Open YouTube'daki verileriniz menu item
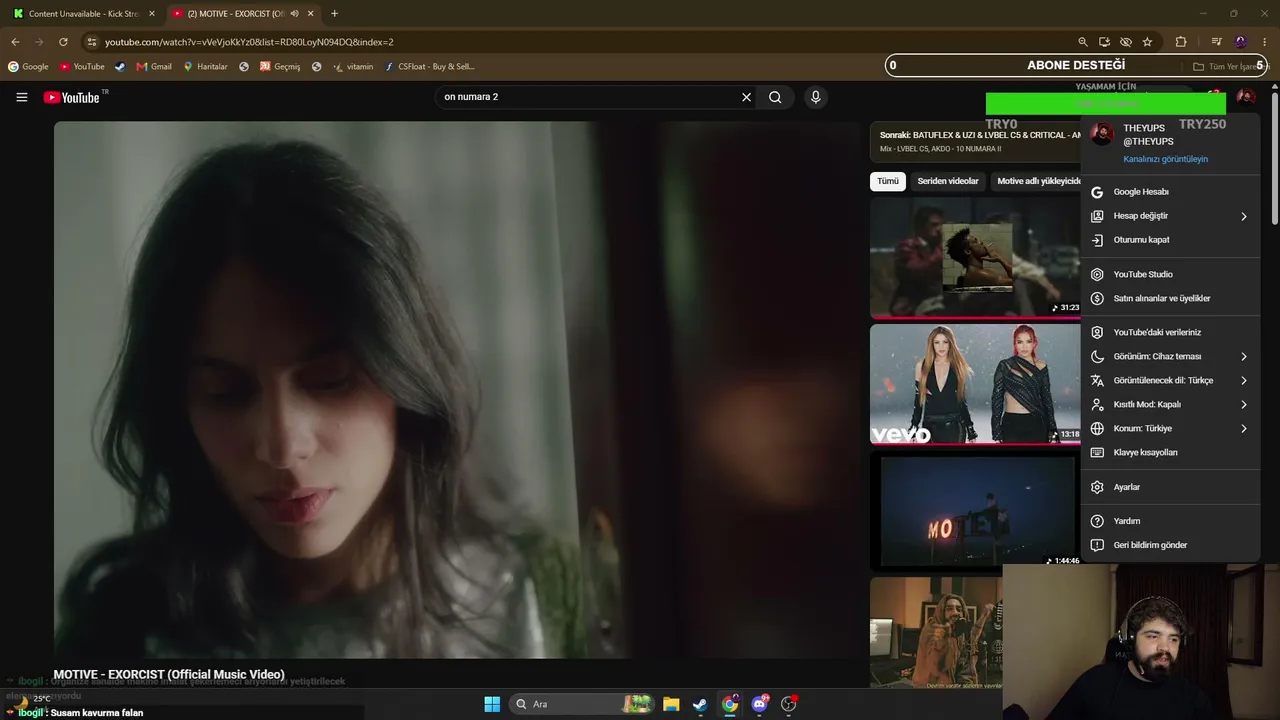The width and height of the screenshot is (1280, 720). [x=1170, y=332]
